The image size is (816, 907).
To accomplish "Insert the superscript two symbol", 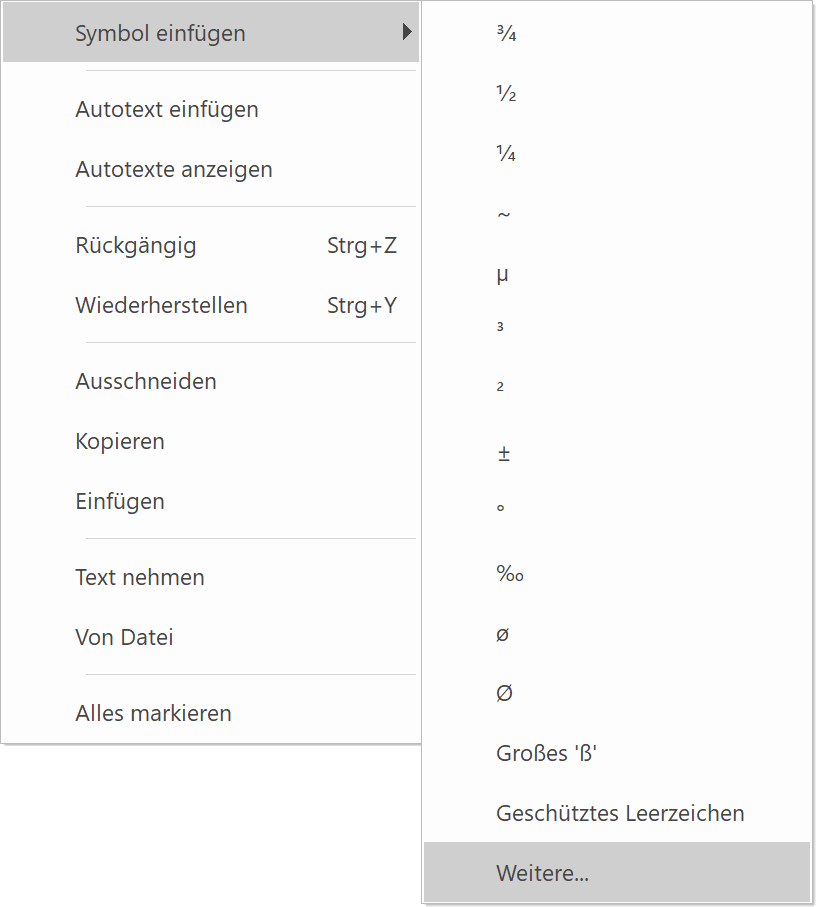I will 501,388.
